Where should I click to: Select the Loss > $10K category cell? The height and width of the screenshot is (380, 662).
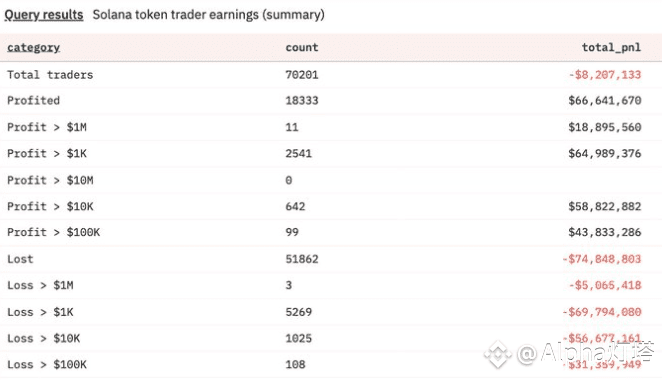click(x=43, y=338)
